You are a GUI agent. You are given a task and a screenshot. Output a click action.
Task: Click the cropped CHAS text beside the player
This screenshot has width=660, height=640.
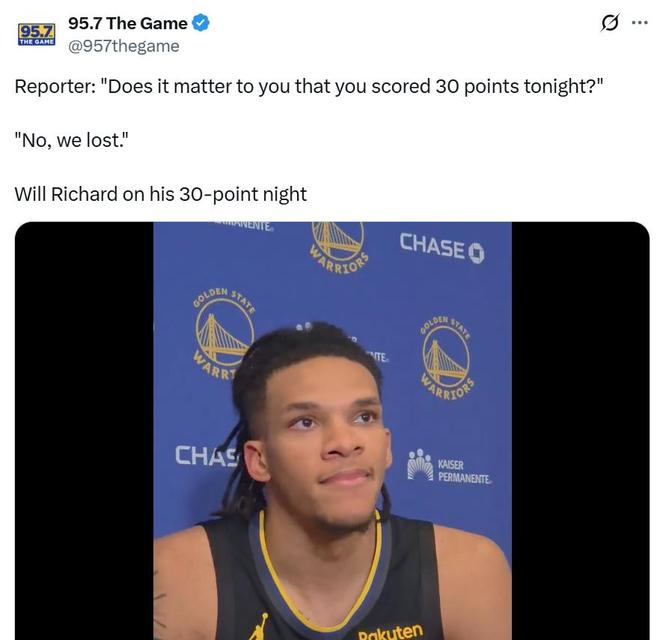tap(205, 456)
